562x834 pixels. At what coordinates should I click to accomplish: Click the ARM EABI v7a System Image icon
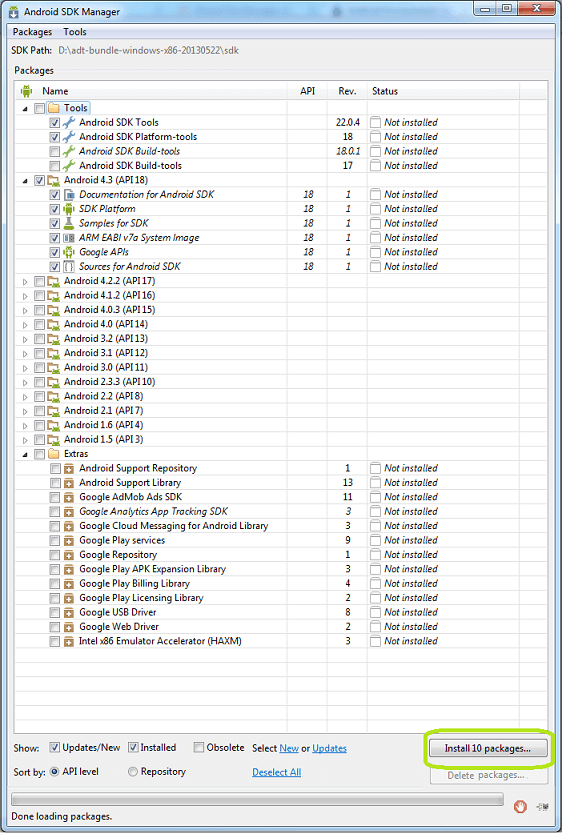69,238
